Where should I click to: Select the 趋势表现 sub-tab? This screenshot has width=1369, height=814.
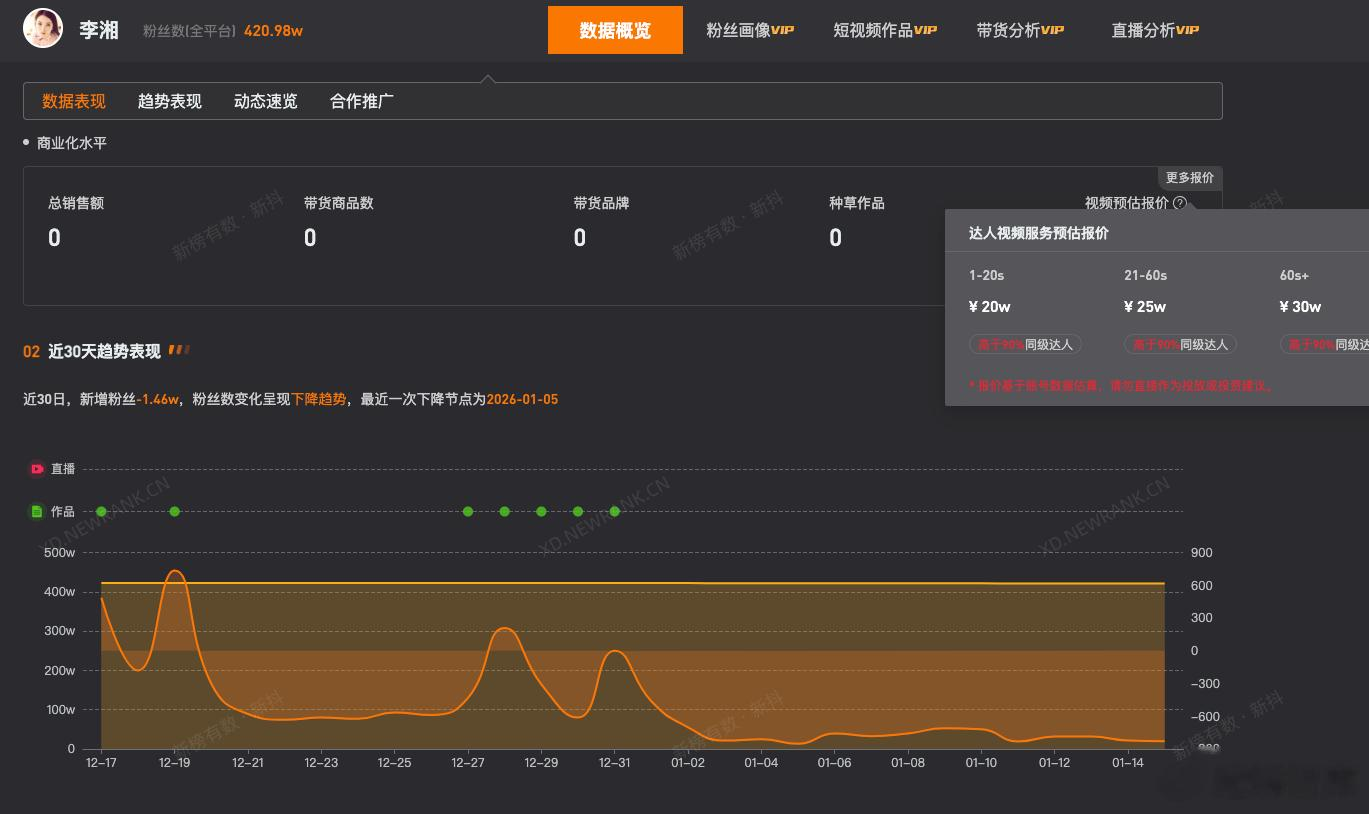click(170, 101)
